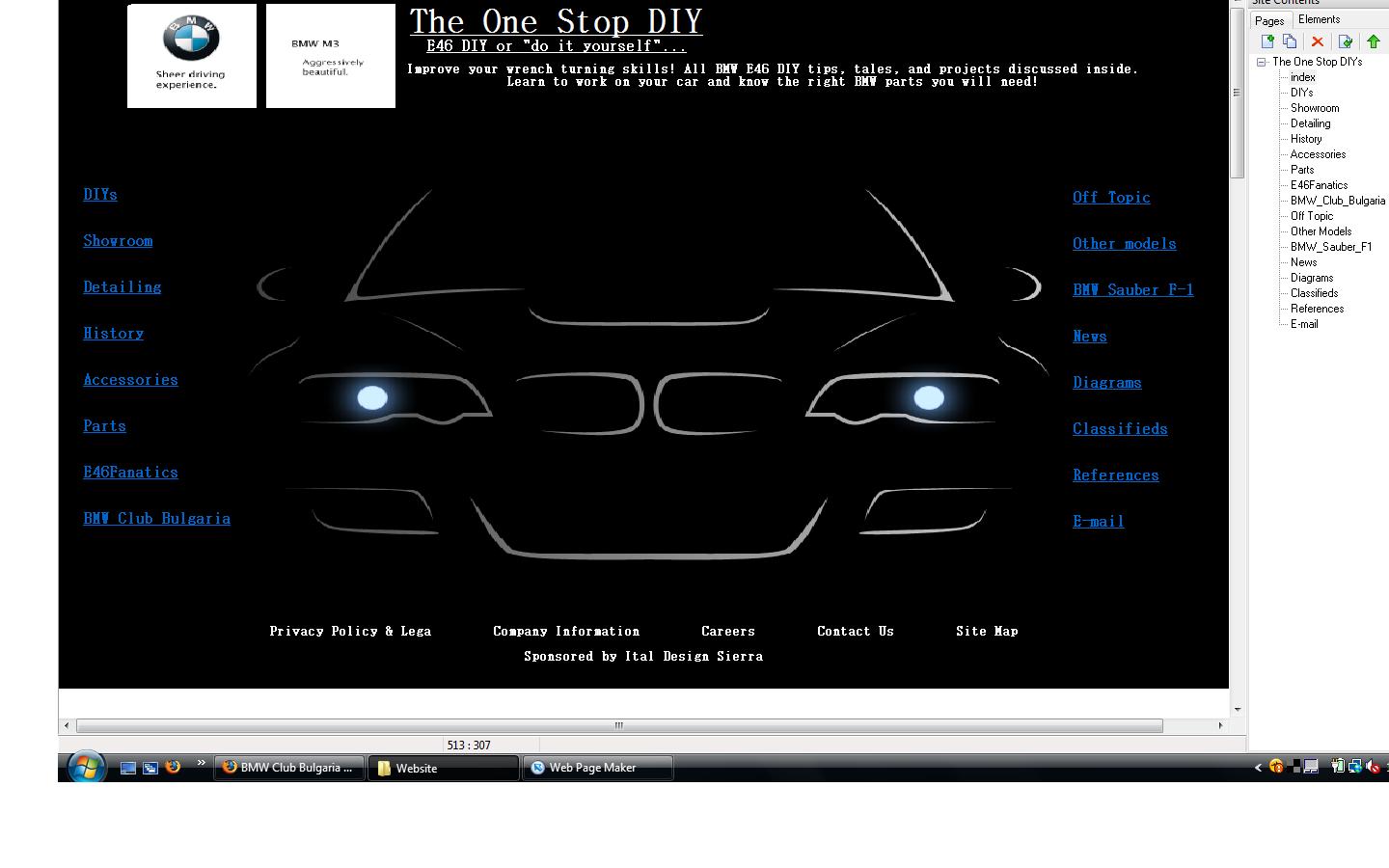Select Accessories page in site tree
The height and width of the screenshot is (868, 1389).
click(1318, 154)
